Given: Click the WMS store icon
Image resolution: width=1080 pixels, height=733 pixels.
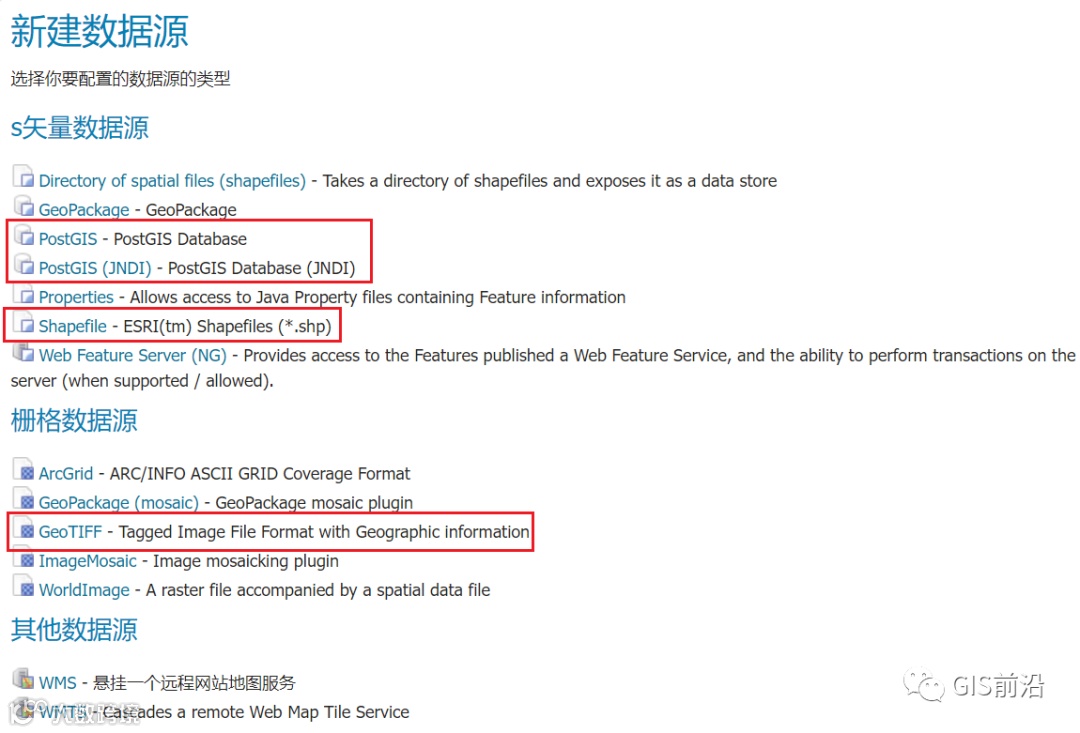Looking at the screenshot, I should 23,679.
